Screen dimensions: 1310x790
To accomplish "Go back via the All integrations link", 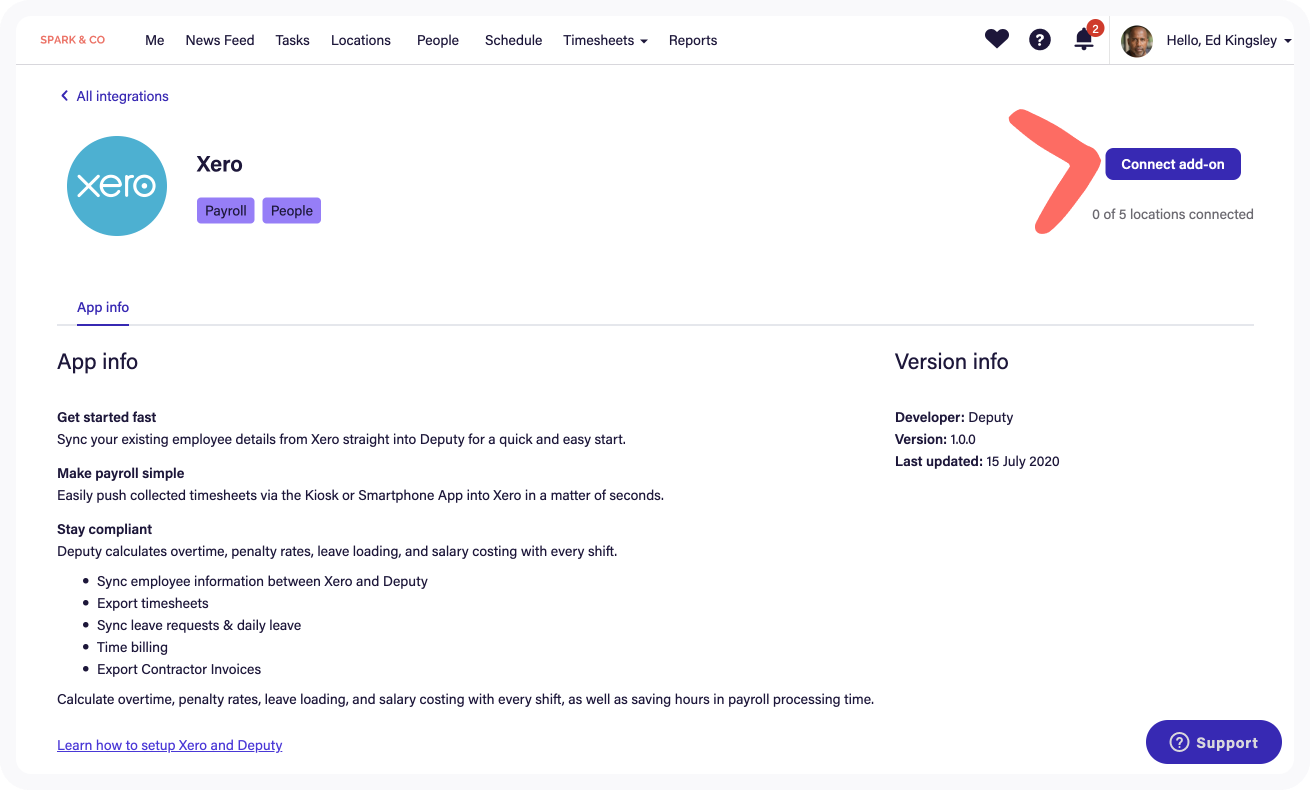I will [123, 95].
